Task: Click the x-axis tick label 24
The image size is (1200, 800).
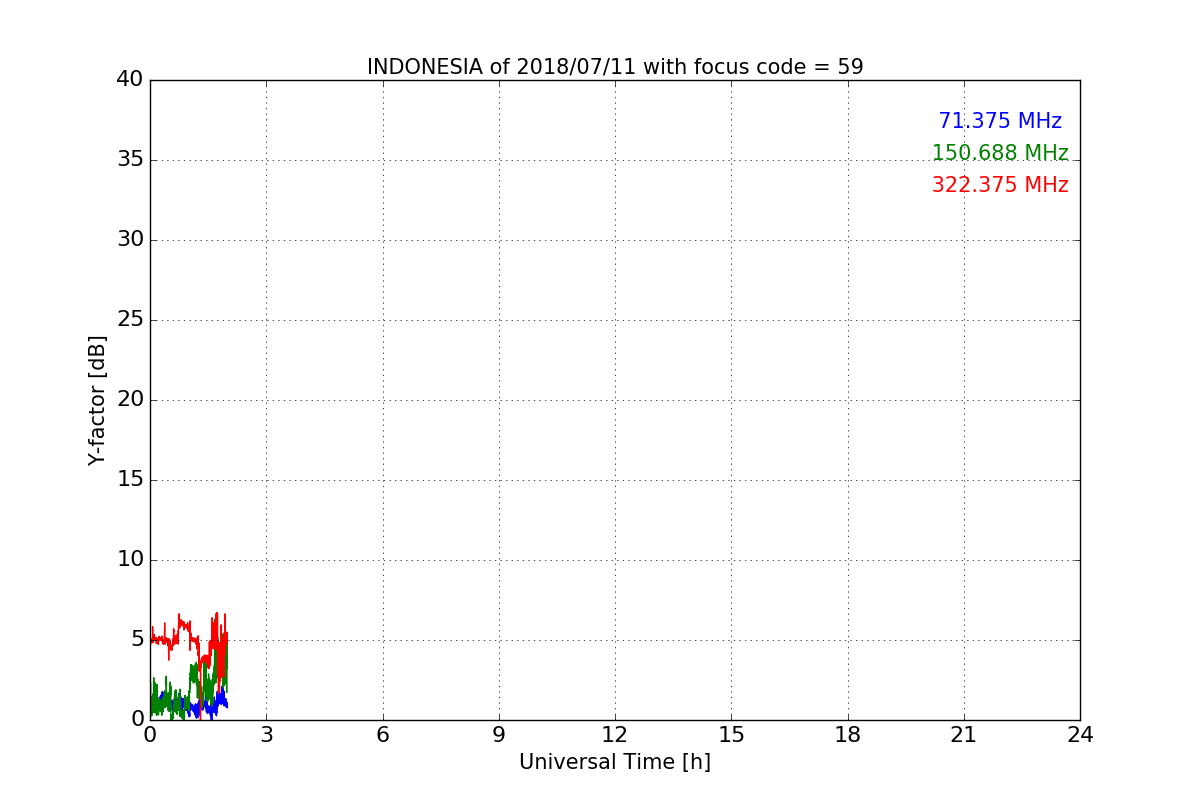Action: (1080, 735)
